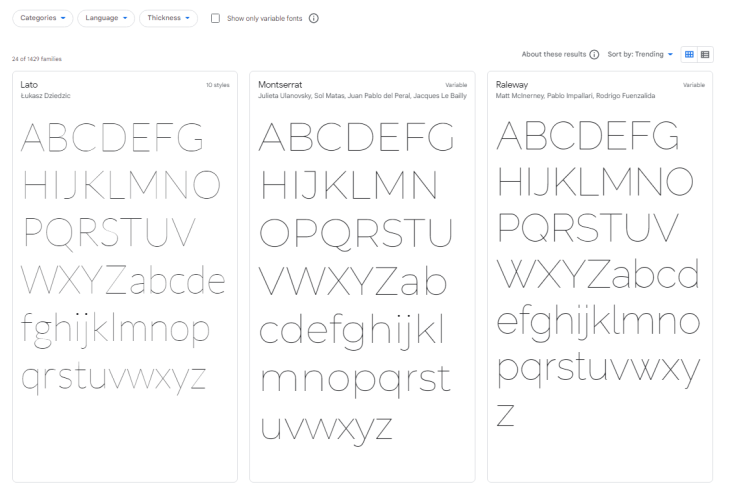
Task: Switch to grid view icon
Action: [689, 55]
